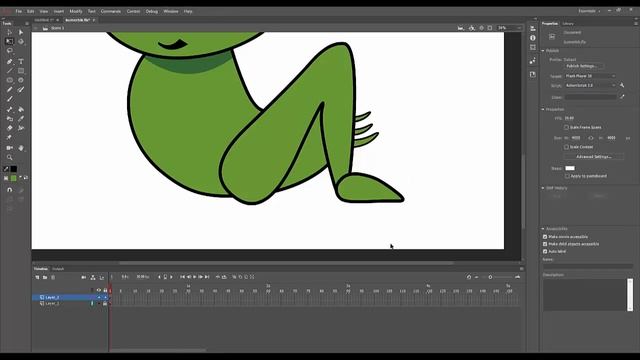Open the black stroke color swatch
The image size is (640, 360).
point(13,169)
